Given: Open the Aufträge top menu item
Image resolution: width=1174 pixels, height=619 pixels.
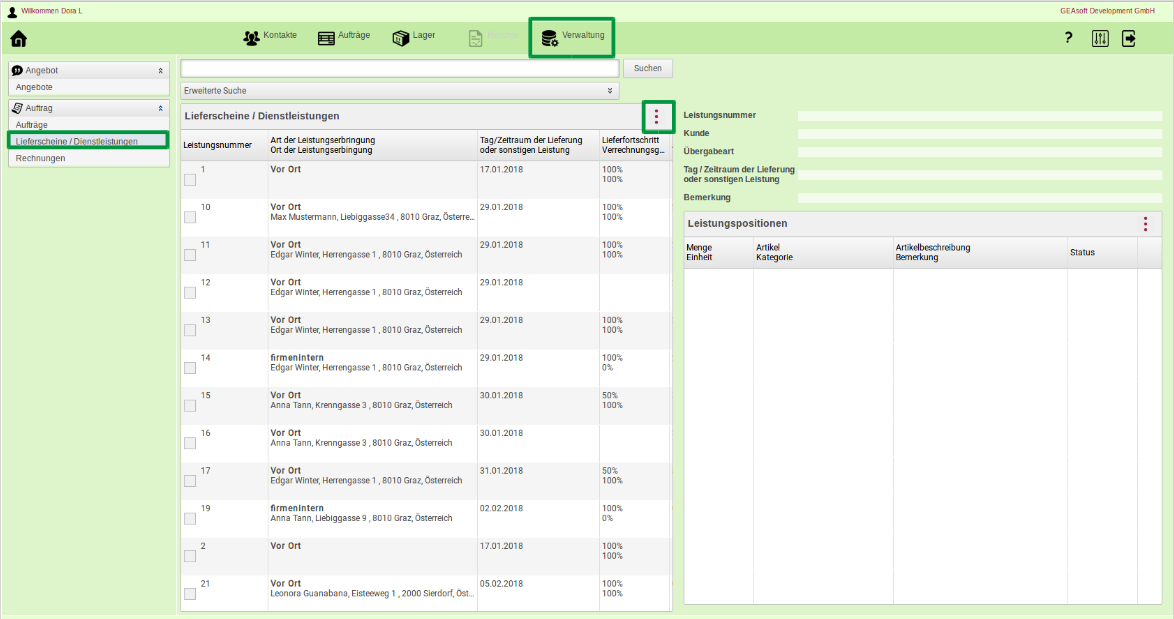Looking at the screenshot, I should [x=344, y=37].
